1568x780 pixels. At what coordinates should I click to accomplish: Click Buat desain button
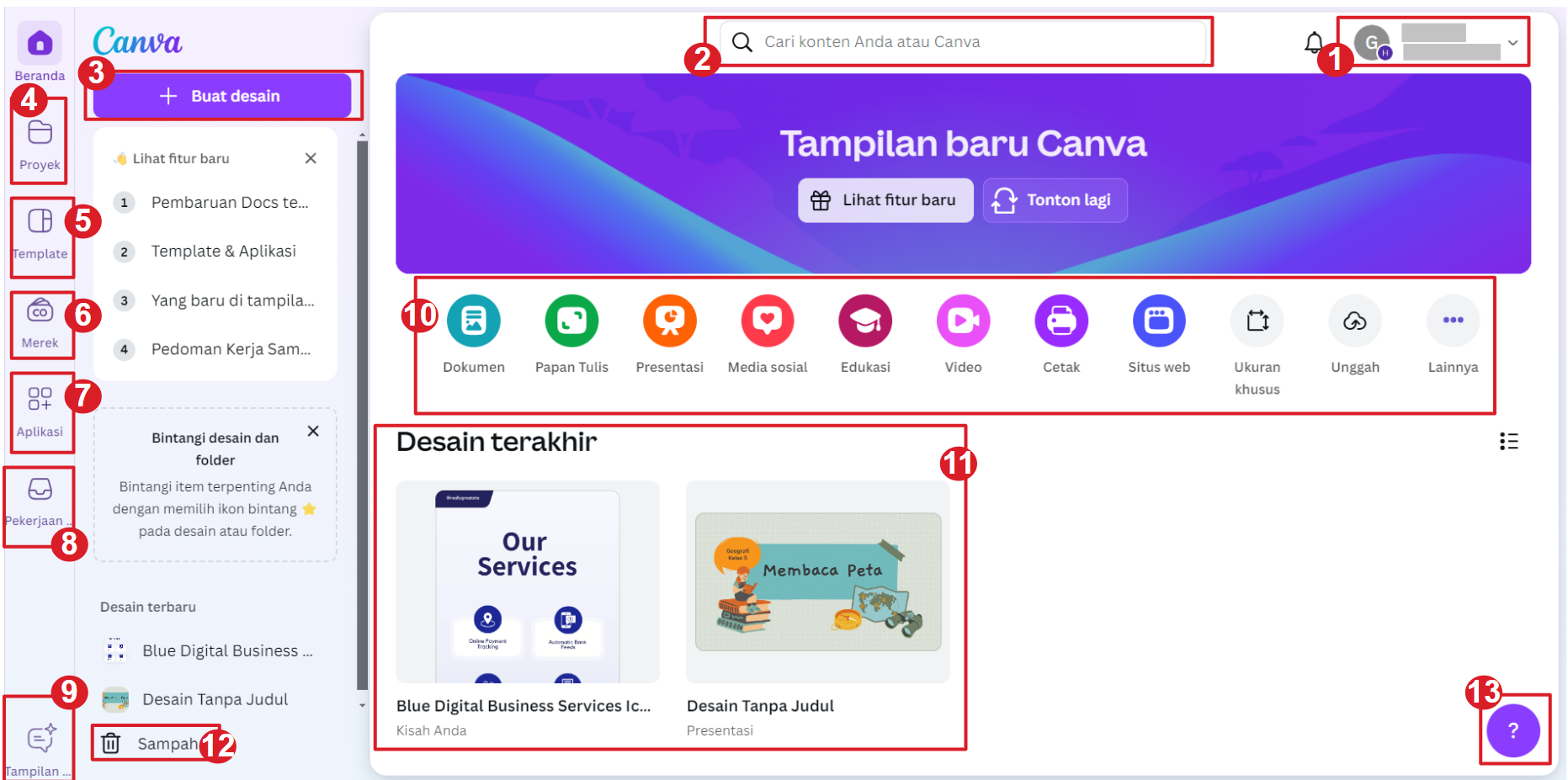[x=222, y=96]
